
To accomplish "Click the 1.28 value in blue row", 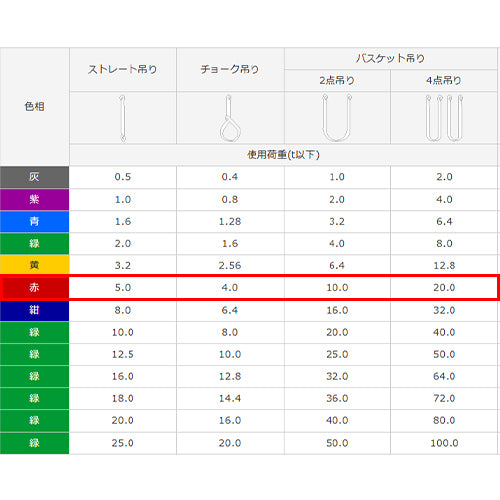I will point(230,221).
